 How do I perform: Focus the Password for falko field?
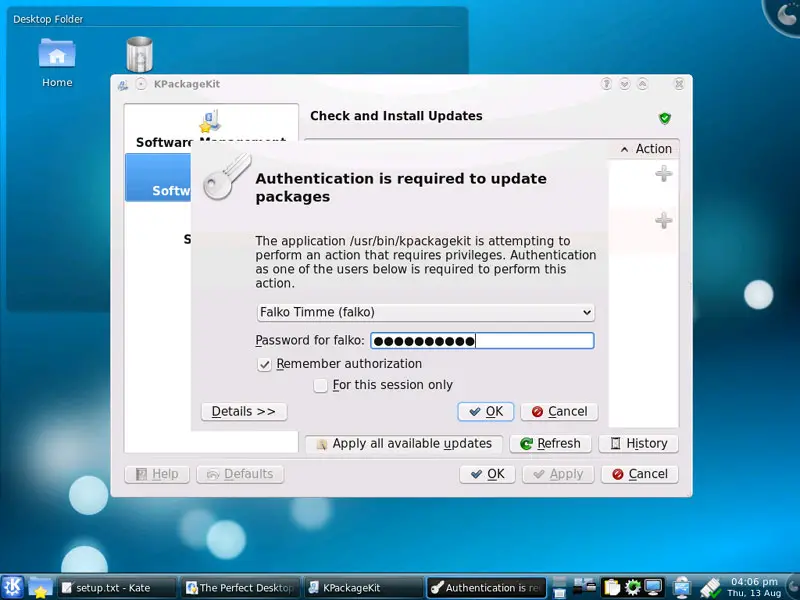[x=482, y=341]
